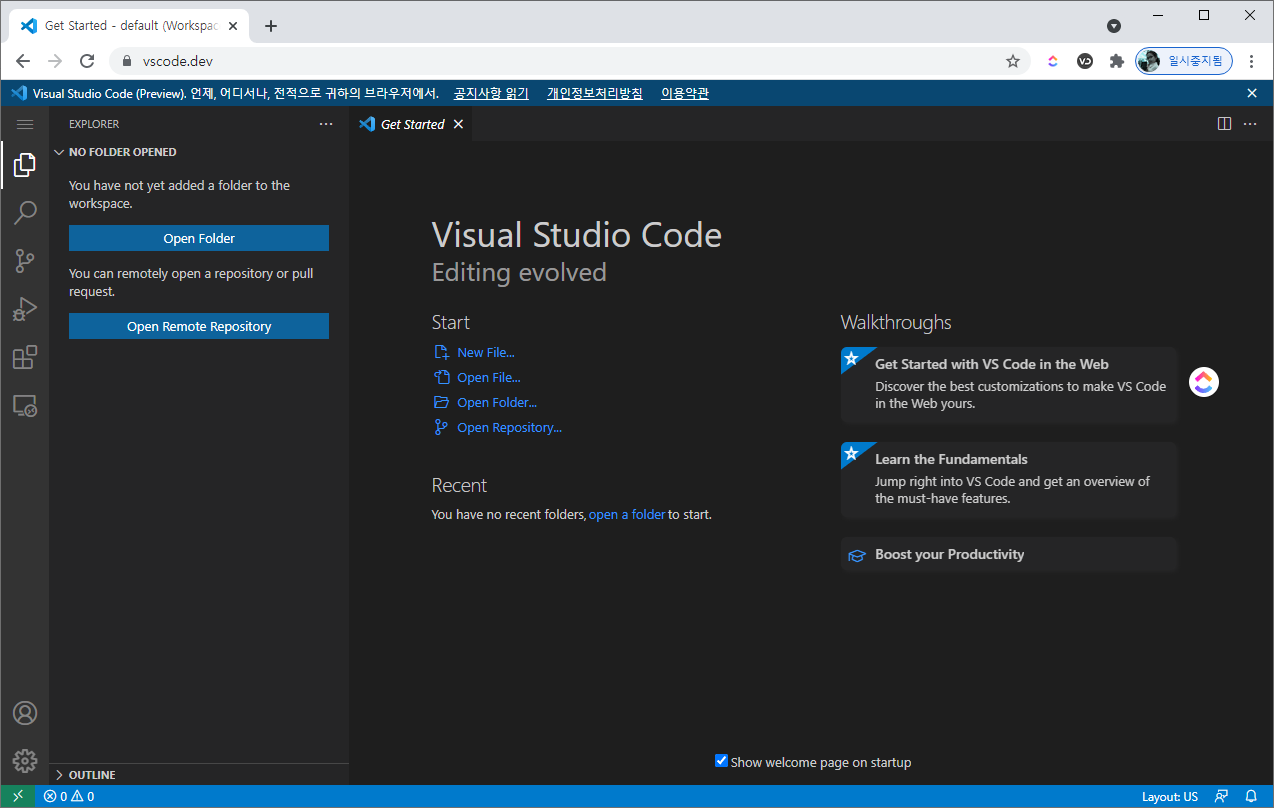Open Get Started with VS Code in the Web walkthrough

click(1009, 385)
